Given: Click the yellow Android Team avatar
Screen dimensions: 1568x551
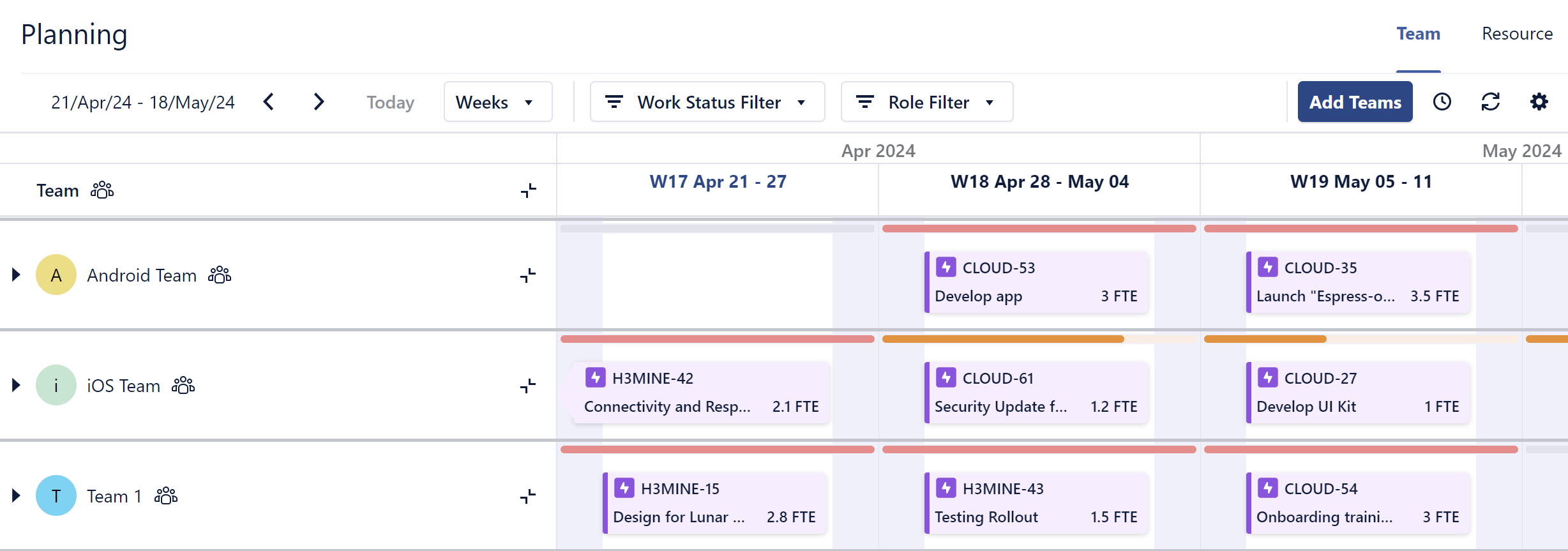Looking at the screenshot, I should (56, 275).
